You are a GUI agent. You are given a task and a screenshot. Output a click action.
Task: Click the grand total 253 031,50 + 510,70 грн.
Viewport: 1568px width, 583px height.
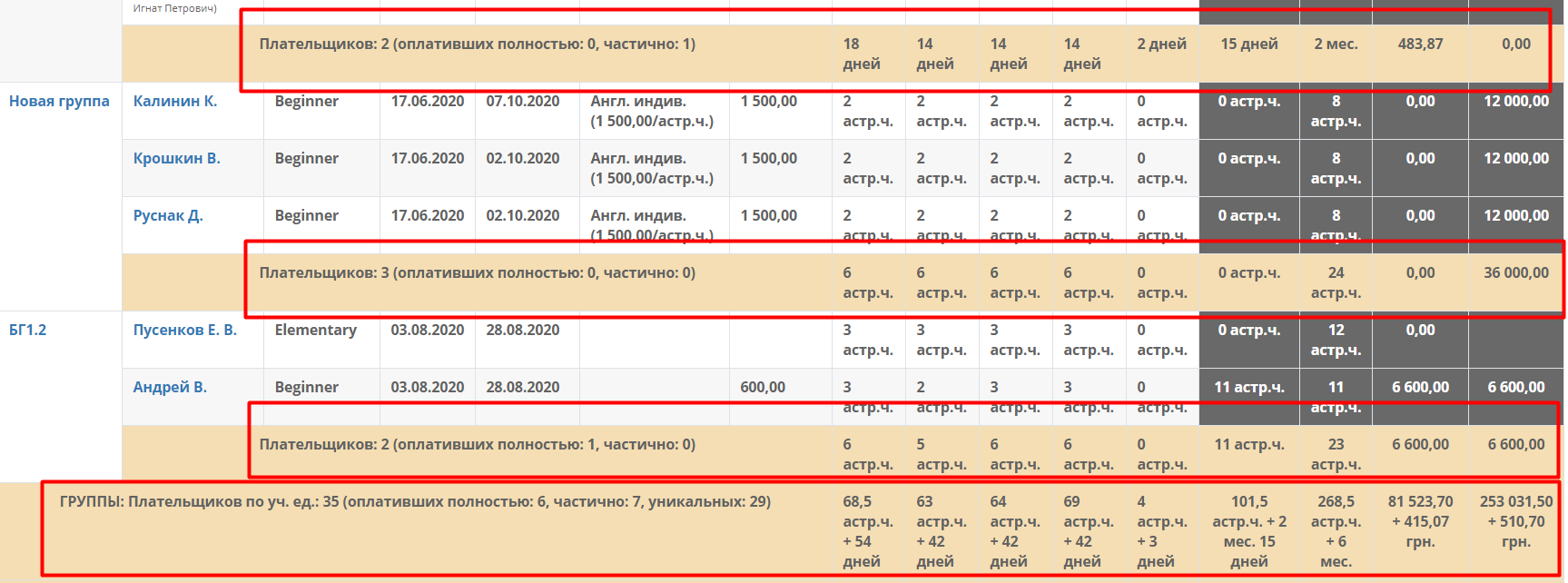[1516, 521]
